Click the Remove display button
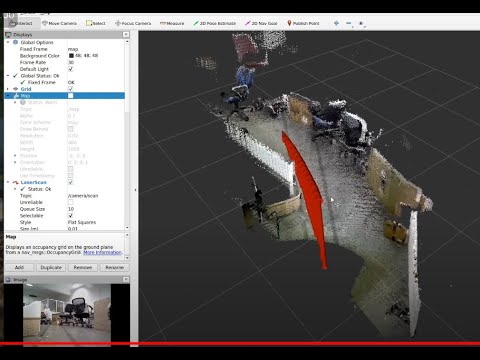The height and width of the screenshot is (360, 480). click(x=83, y=267)
